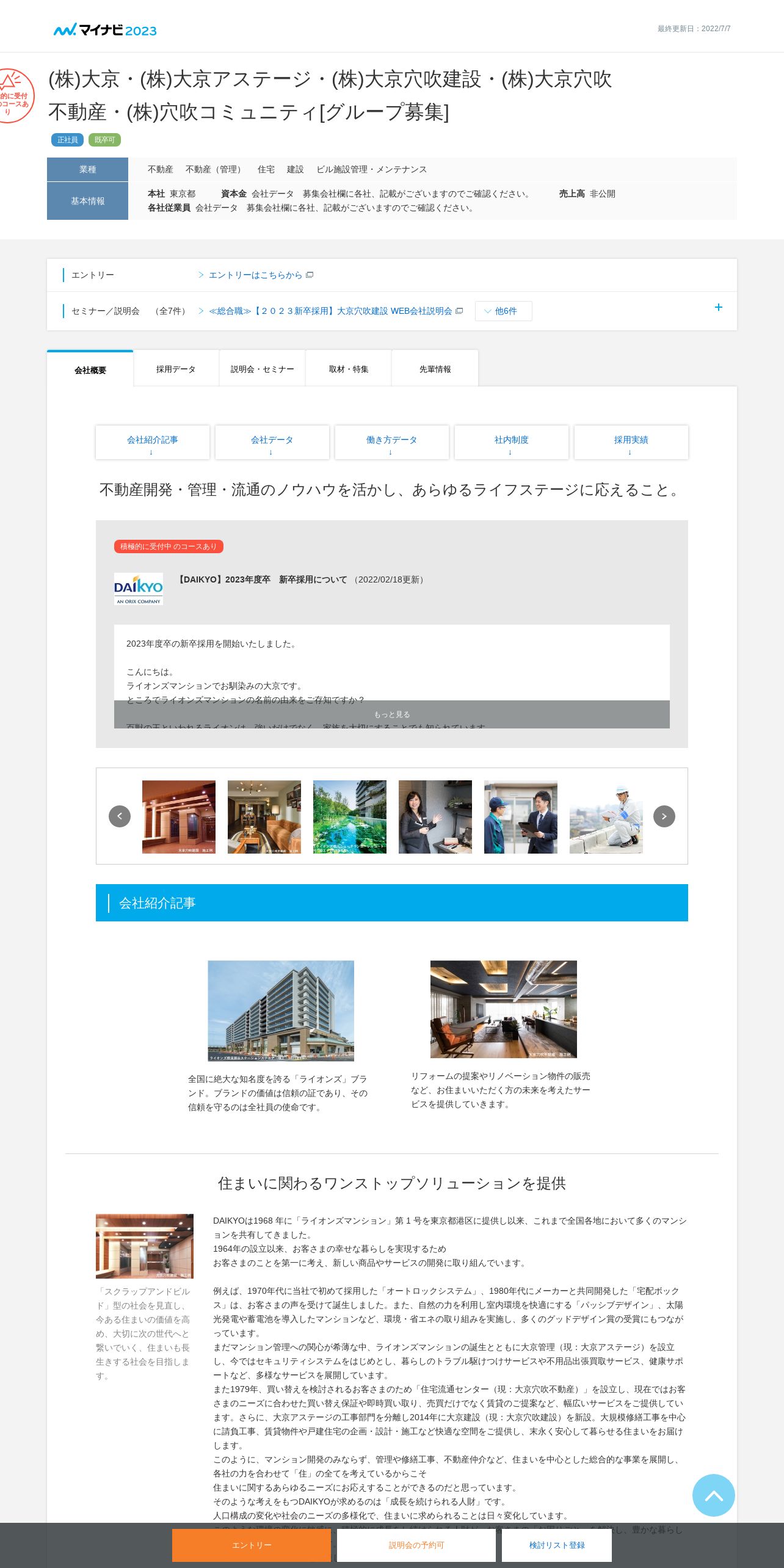Expand seminar list with plus icon
This screenshot has width=784, height=1568.
tap(719, 307)
